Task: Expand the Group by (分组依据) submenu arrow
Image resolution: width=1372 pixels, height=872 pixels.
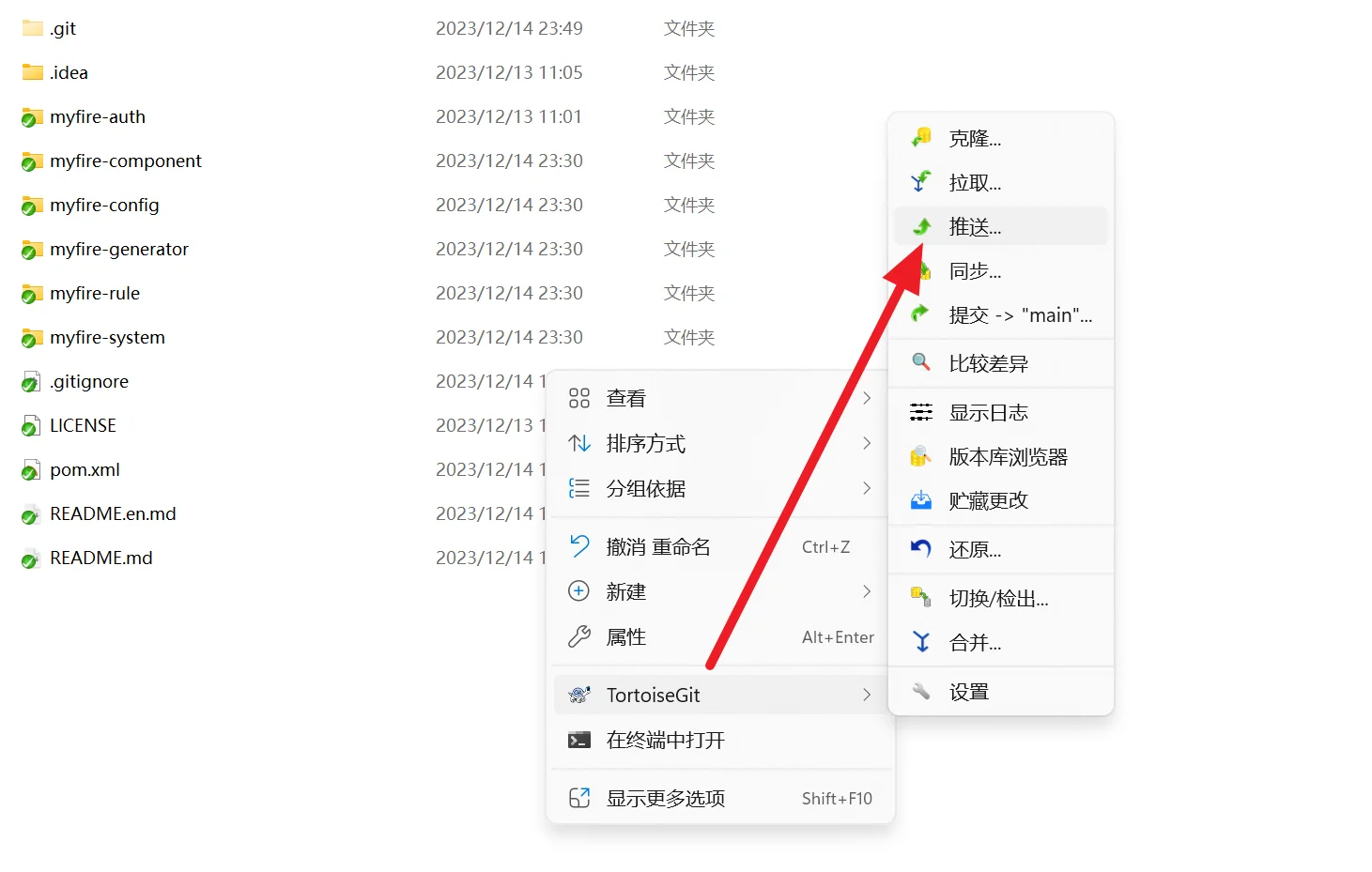Action: click(867, 488)
